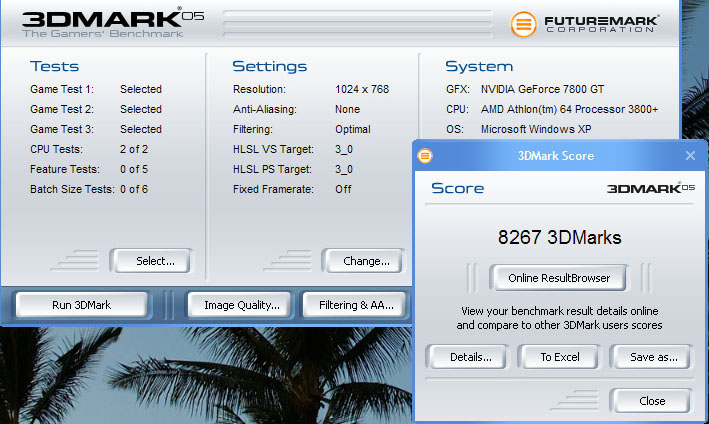Open the Image Quality... tool
The image size is (709, 424).
click(x=241, y=305)
